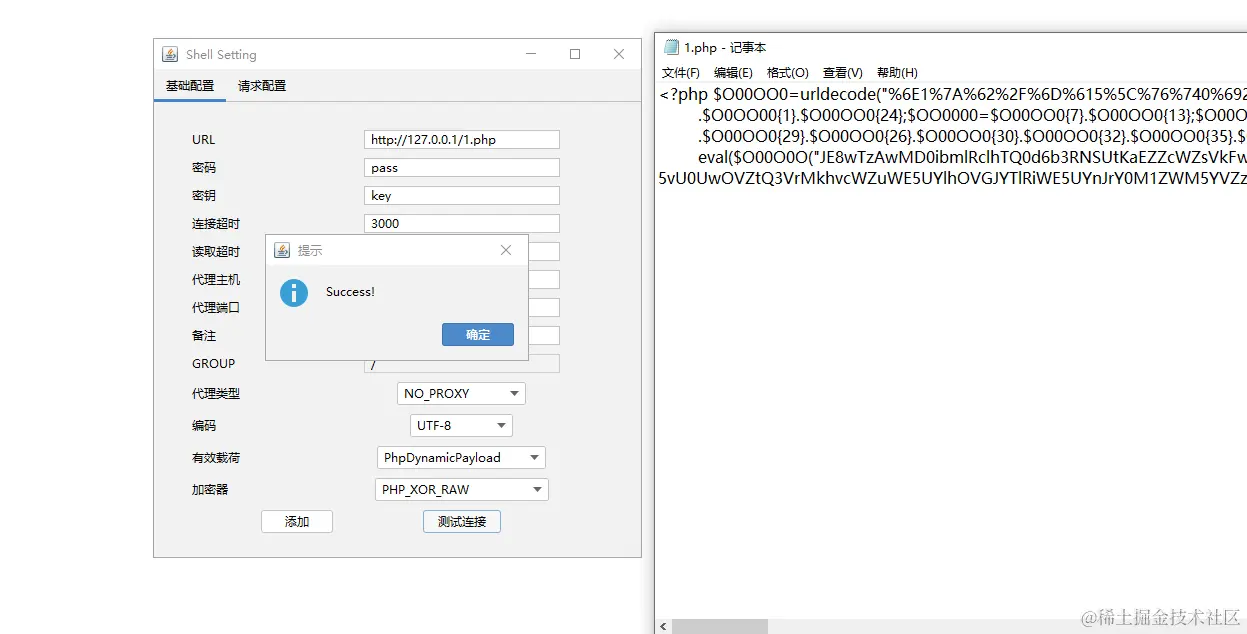Click the Shell Setting title text
The width and height of the screenshot is (1247, 634).
pos(221,55)
